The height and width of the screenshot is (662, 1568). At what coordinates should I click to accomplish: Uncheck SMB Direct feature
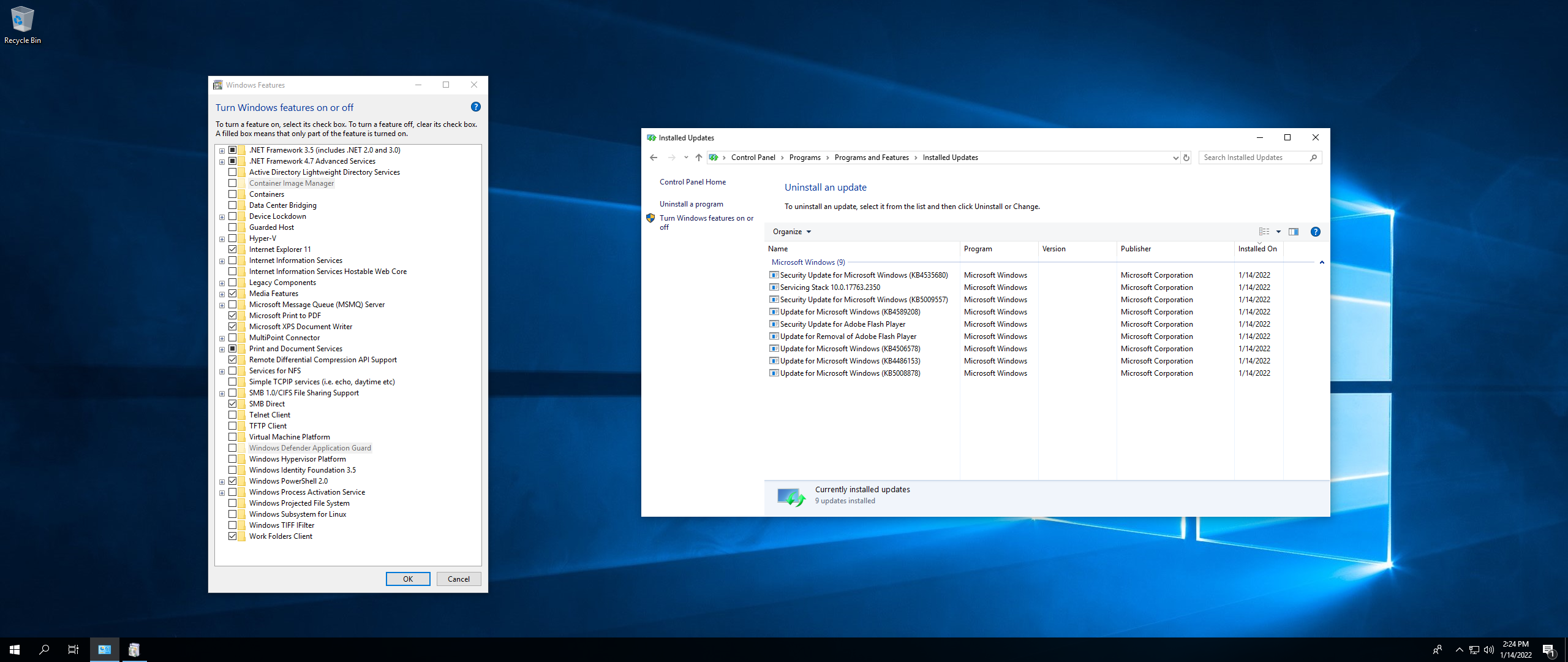(x=233, y=404)
